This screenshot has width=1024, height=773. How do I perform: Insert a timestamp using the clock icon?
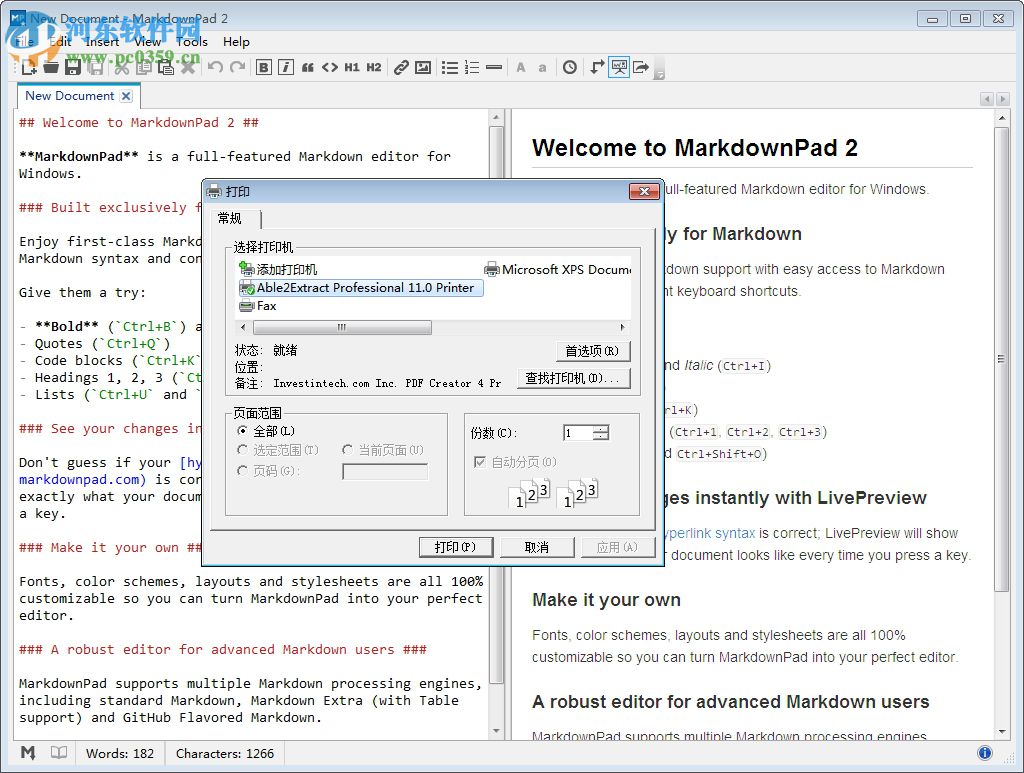click(570, 67)
